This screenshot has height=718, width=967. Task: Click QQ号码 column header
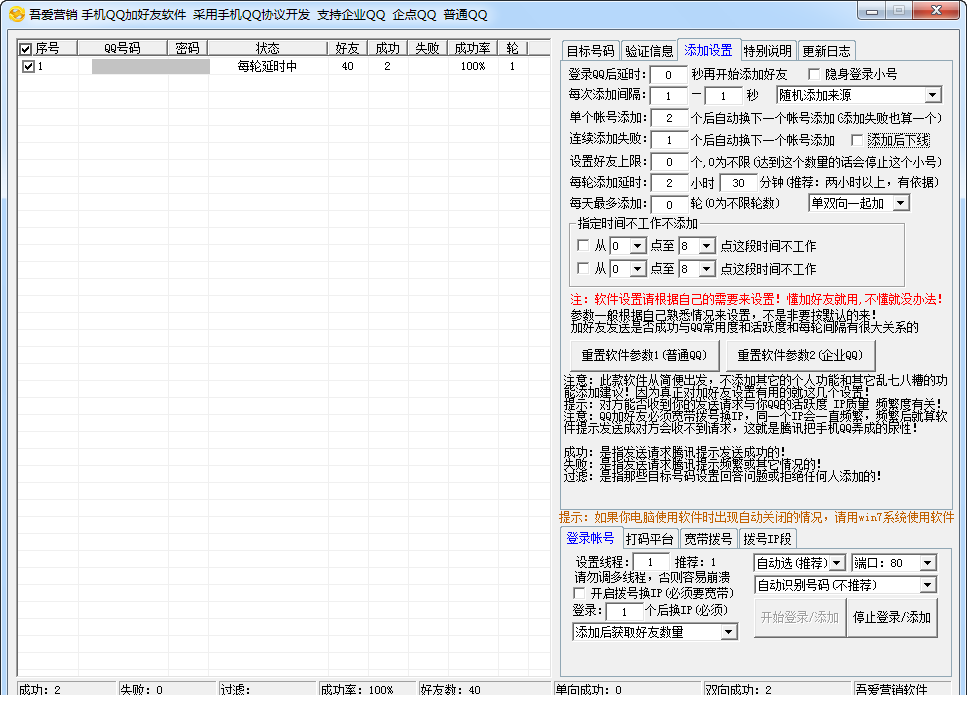point(122,48)
